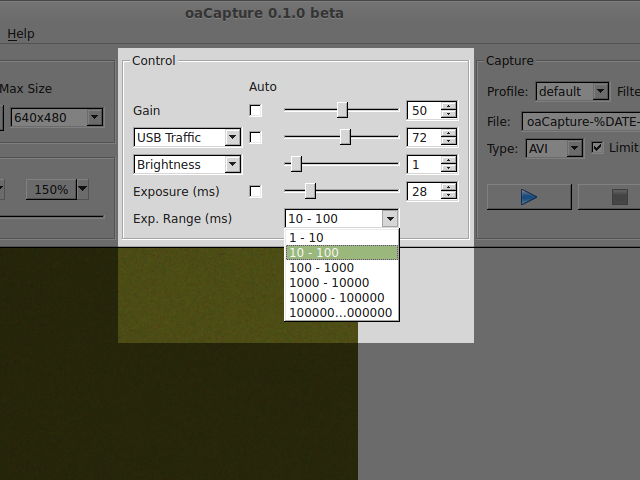Increase Gain value with spinner up arrow
Screen dimensions: 640x480
[449, 106]
